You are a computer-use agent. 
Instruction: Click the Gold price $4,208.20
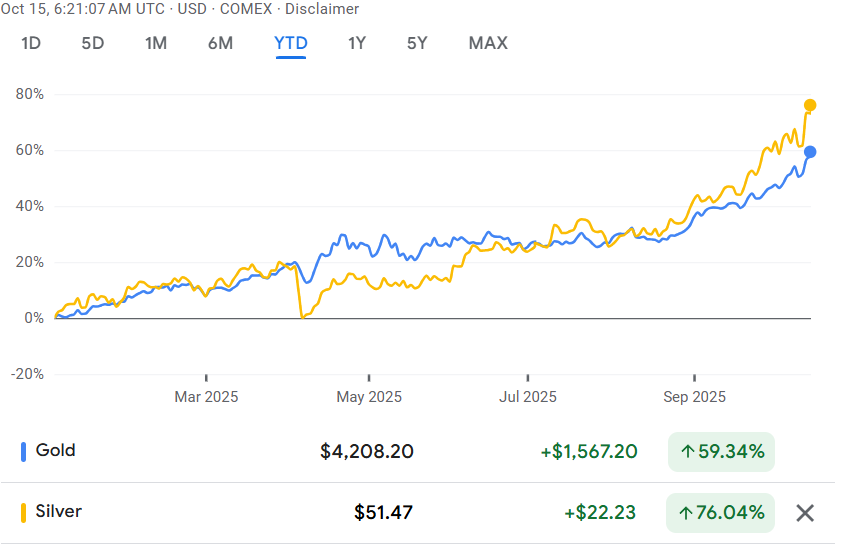coord(367,452)
